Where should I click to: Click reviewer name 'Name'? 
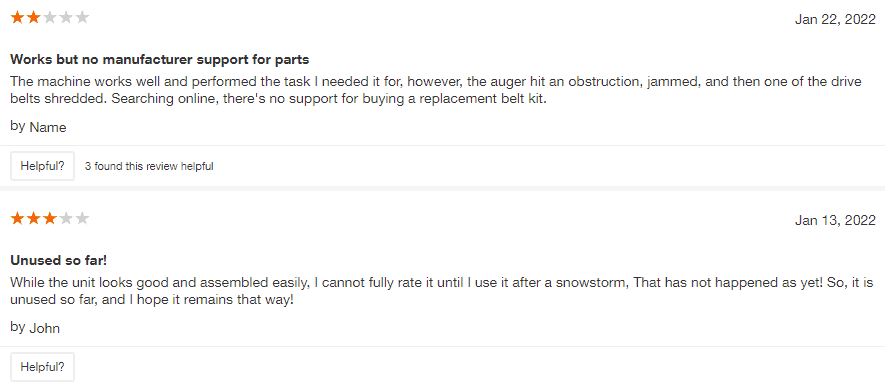pyautogui.click(x=48, y=127)
